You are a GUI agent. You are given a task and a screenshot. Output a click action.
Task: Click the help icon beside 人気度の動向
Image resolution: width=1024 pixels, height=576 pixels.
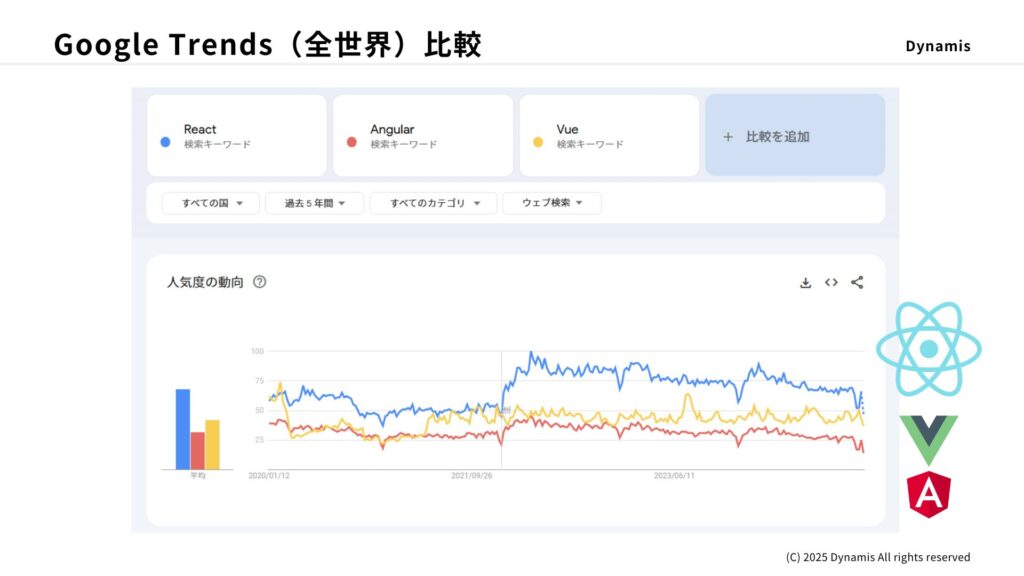260,283
